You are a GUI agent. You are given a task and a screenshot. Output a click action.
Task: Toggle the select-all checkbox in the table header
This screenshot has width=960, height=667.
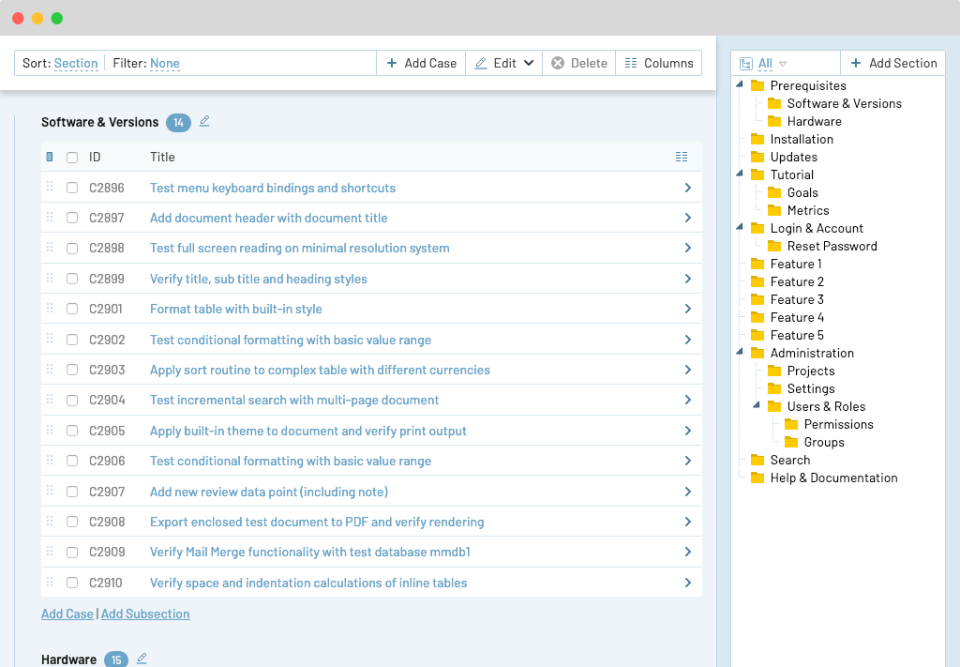coord(72,157)
